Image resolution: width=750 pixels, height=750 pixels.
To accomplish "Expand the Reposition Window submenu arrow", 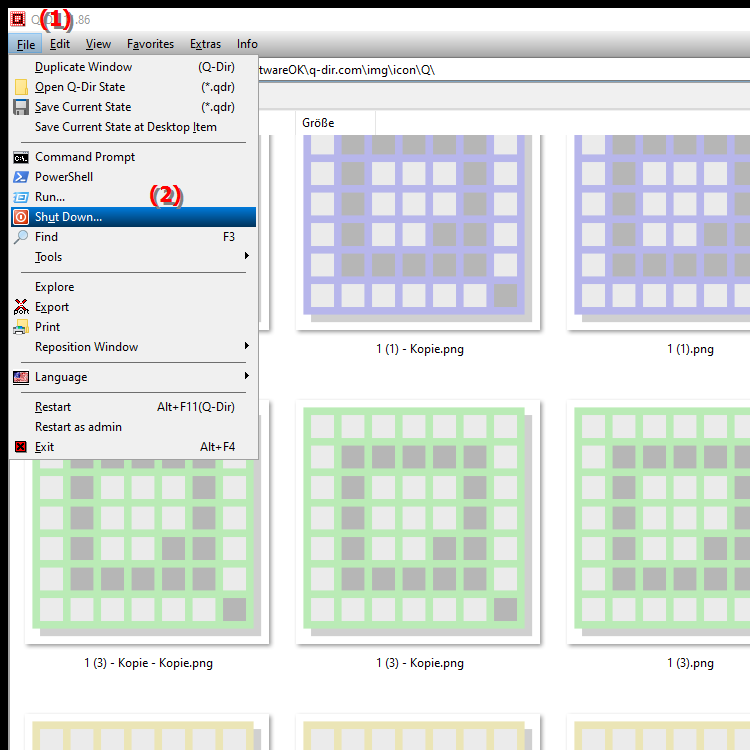I will coord(246,346).
